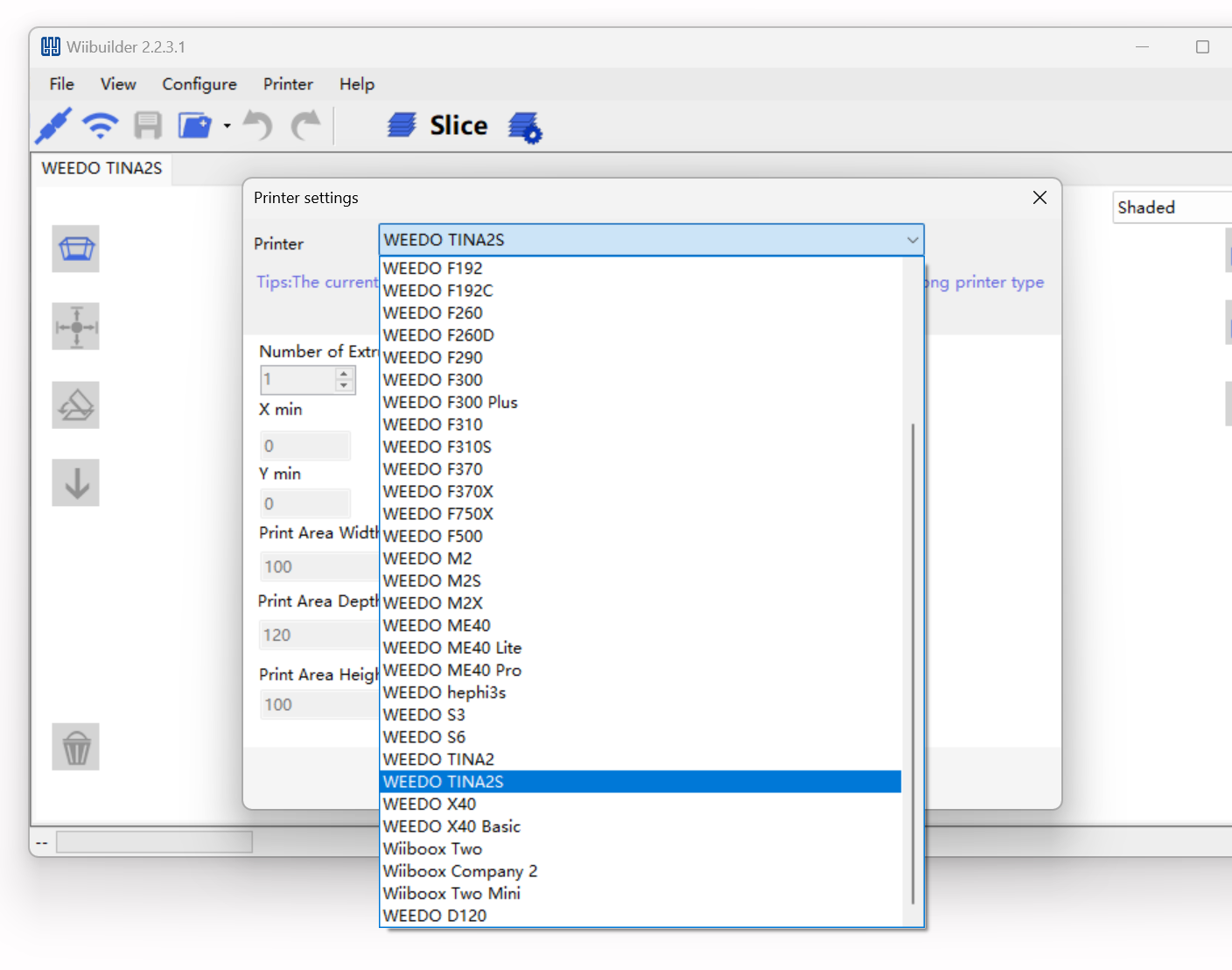Viewport: 1232px width, 970px height.
Task: Open the WiFi connection tool
Action: pos(100,125)
